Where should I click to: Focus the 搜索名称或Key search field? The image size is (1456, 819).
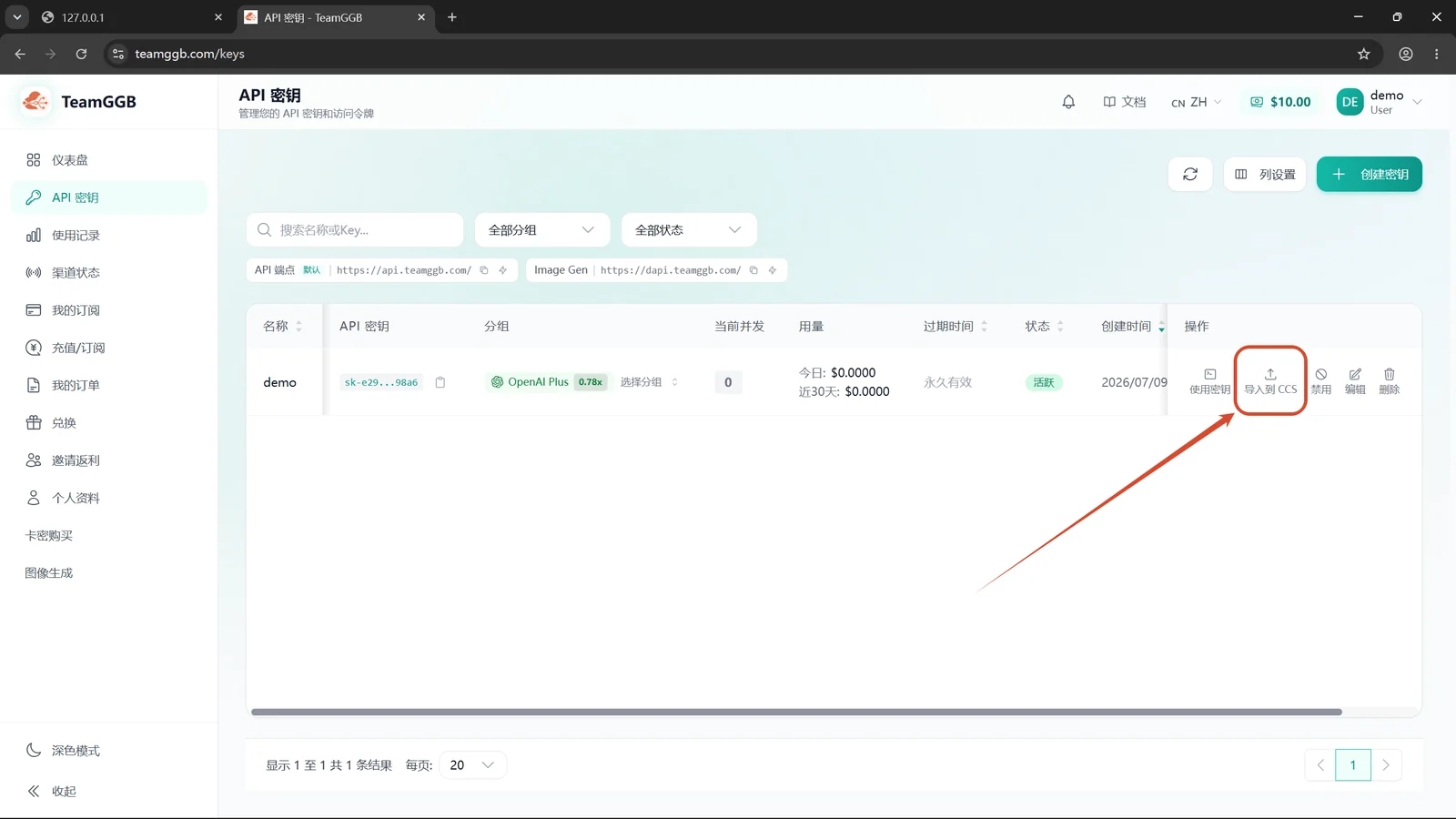[355, 230]
